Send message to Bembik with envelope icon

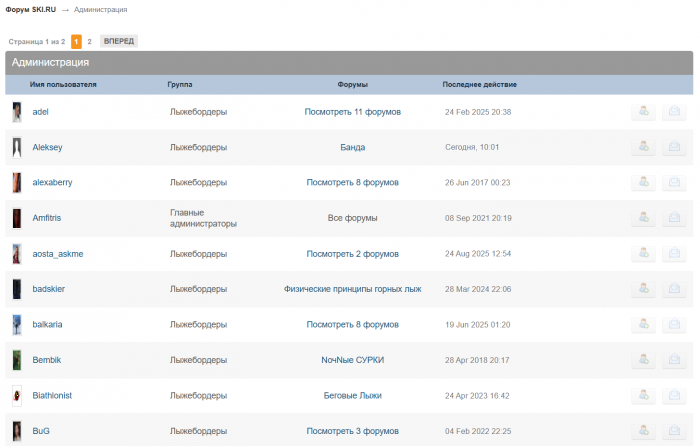coord(674,360)
